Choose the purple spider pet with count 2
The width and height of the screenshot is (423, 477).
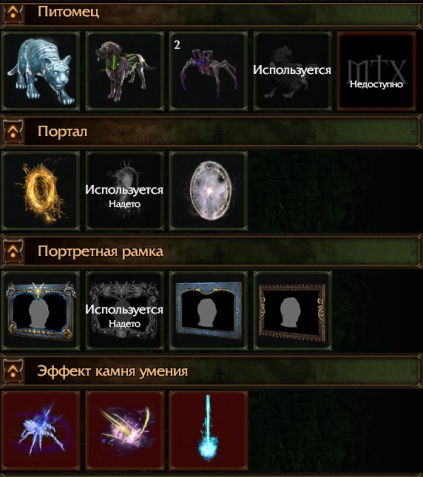coord(209,71)
